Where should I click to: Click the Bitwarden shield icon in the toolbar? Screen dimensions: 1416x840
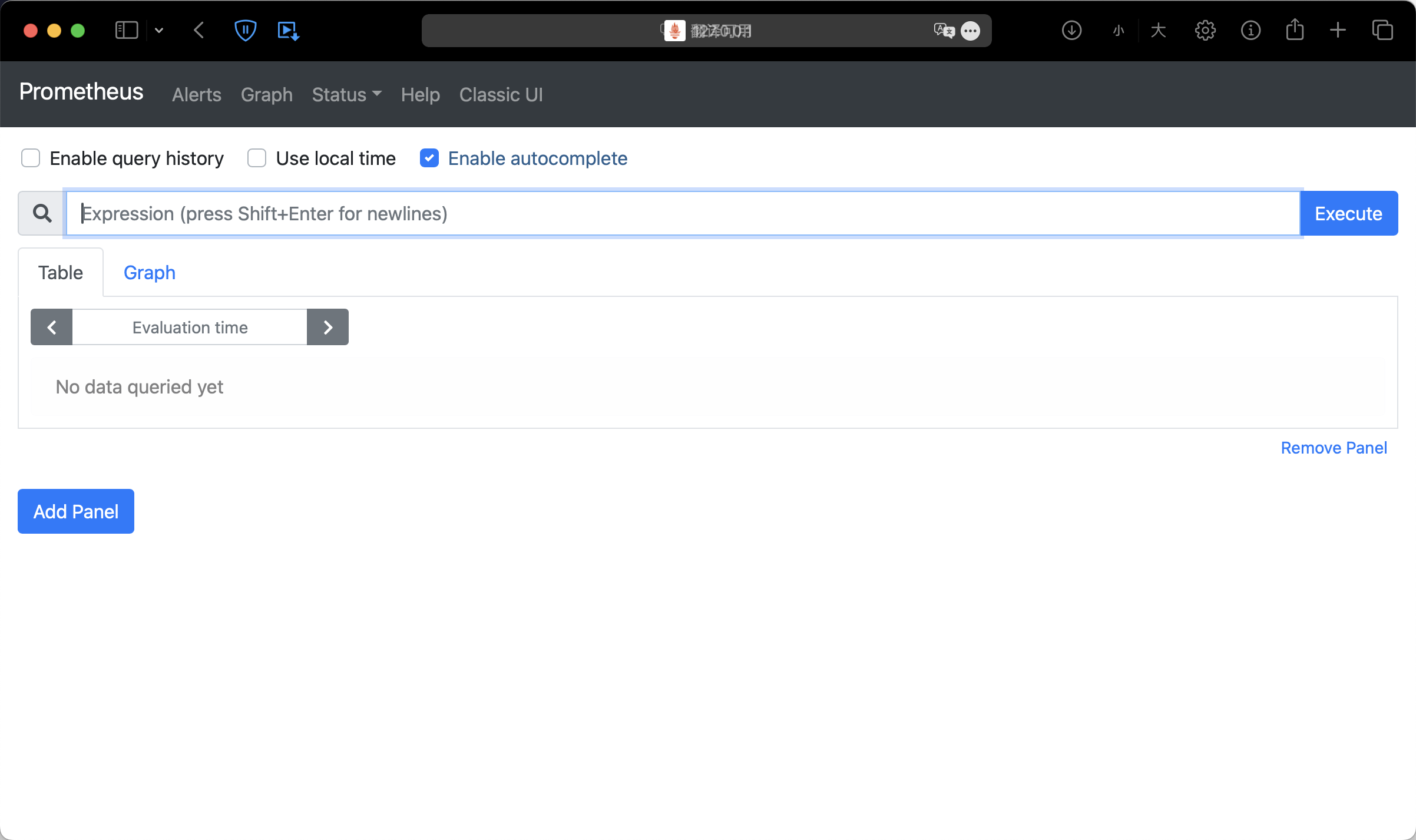click(x=245, y=30)
